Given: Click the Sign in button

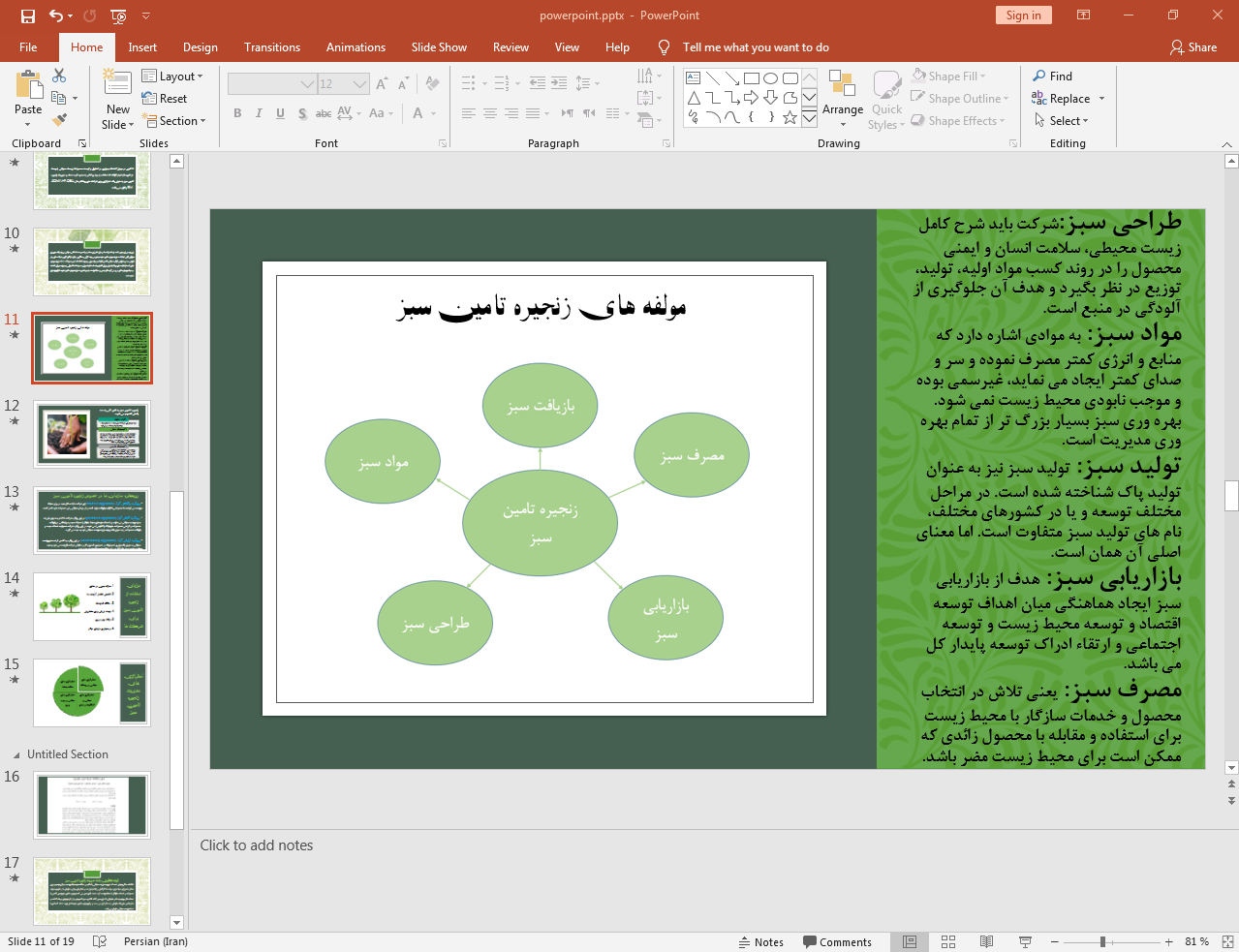Looking at the screenshot, I should pos(1023,15).
